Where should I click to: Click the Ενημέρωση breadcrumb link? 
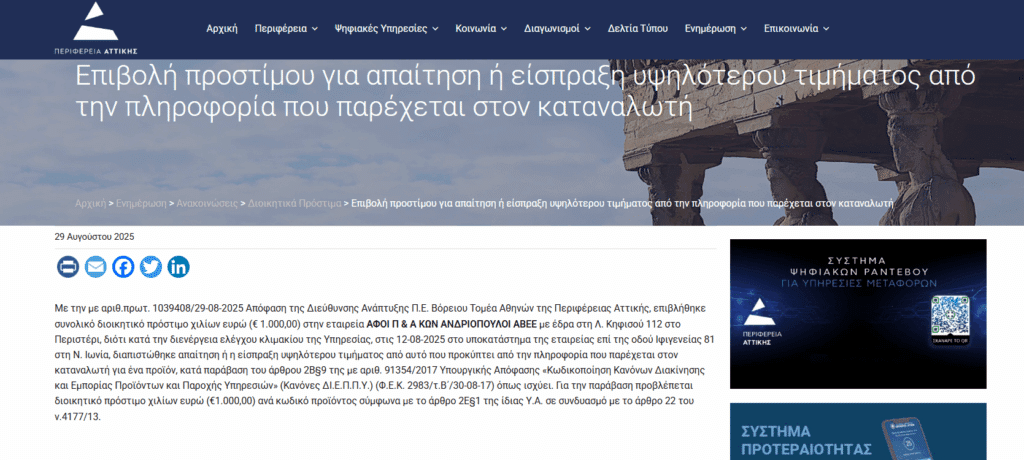[x=141, y=203]
